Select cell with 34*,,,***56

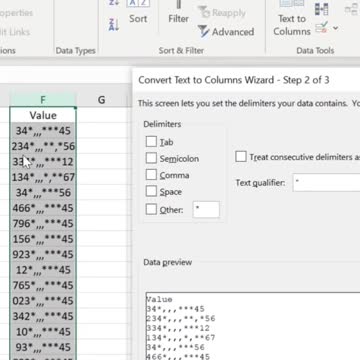pos(43,193)
